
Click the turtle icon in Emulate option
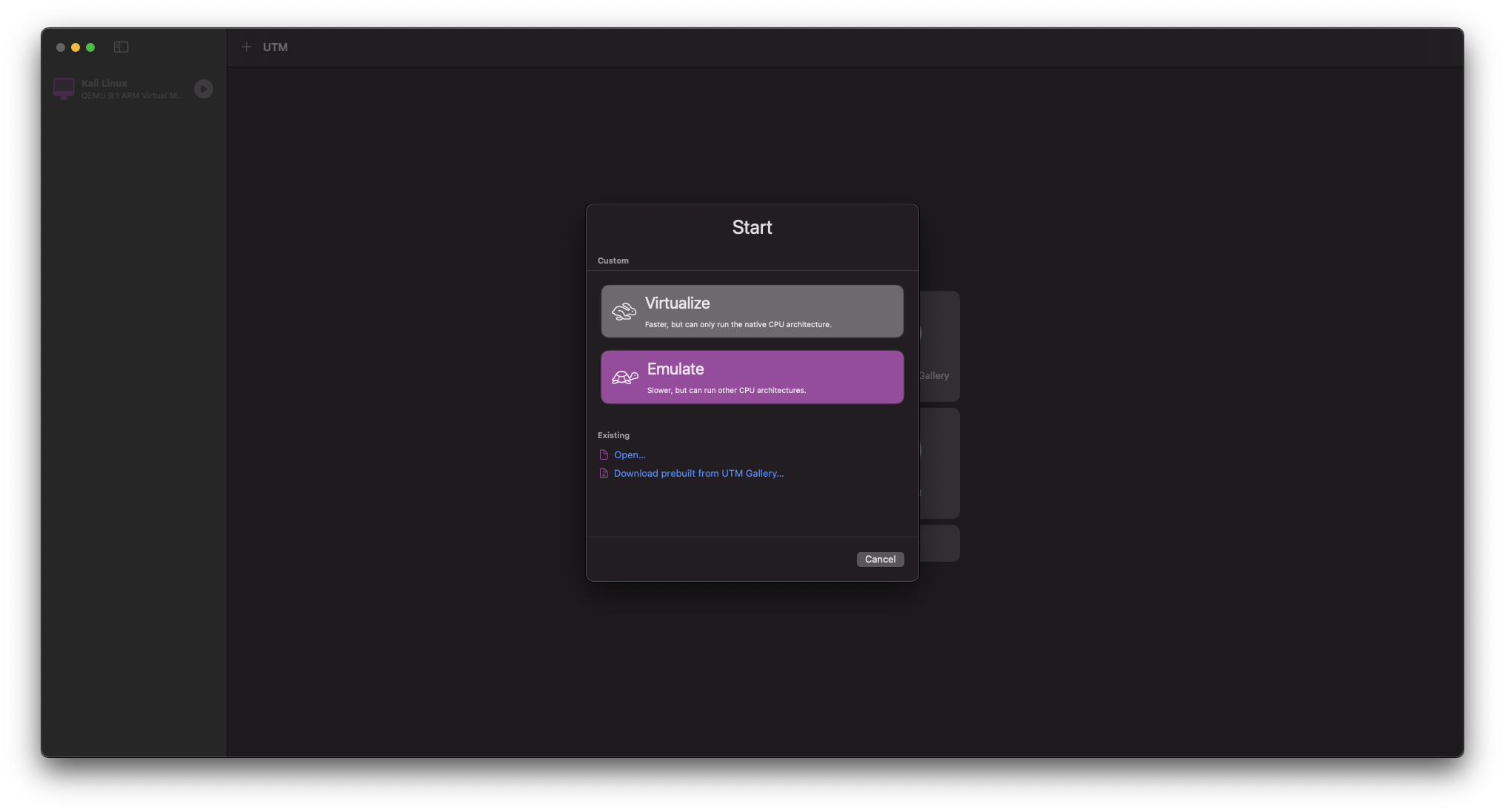pos(624,378)
